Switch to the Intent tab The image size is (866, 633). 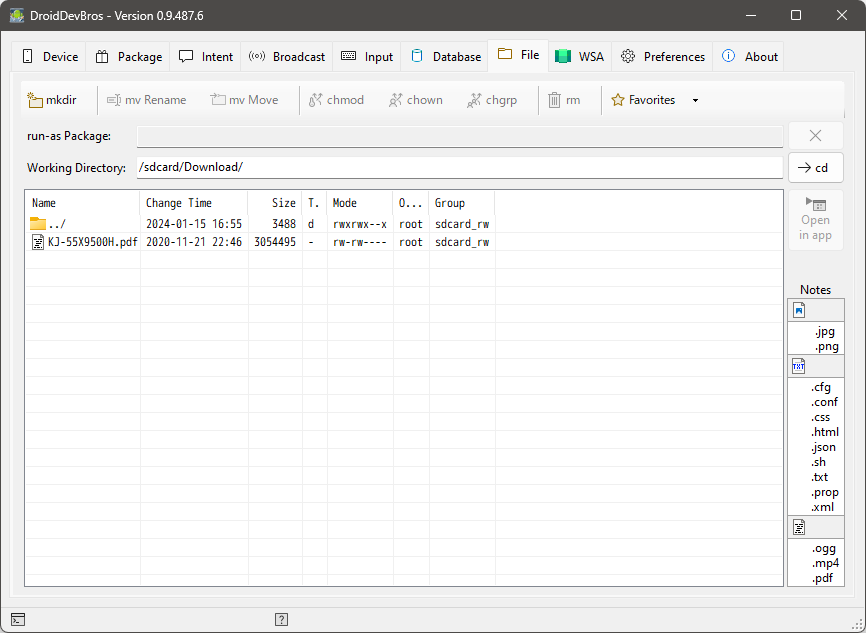tap(205, 56)
